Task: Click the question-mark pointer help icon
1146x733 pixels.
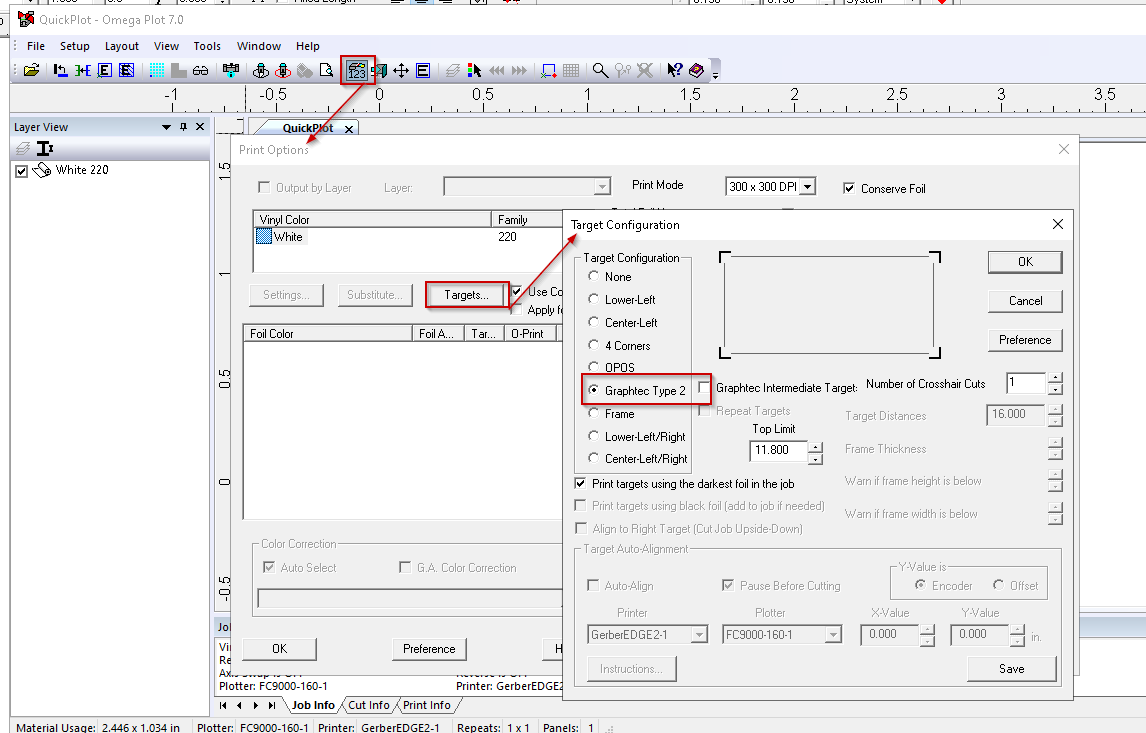Action: 675,70
